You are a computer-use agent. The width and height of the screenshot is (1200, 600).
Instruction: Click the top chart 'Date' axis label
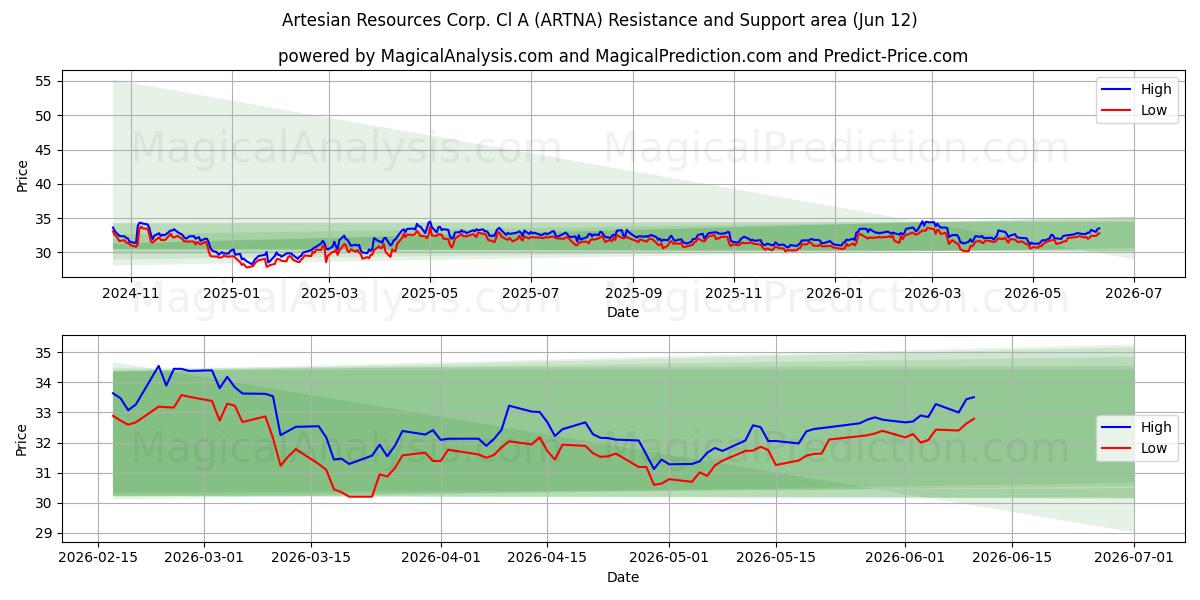[623, 312]
